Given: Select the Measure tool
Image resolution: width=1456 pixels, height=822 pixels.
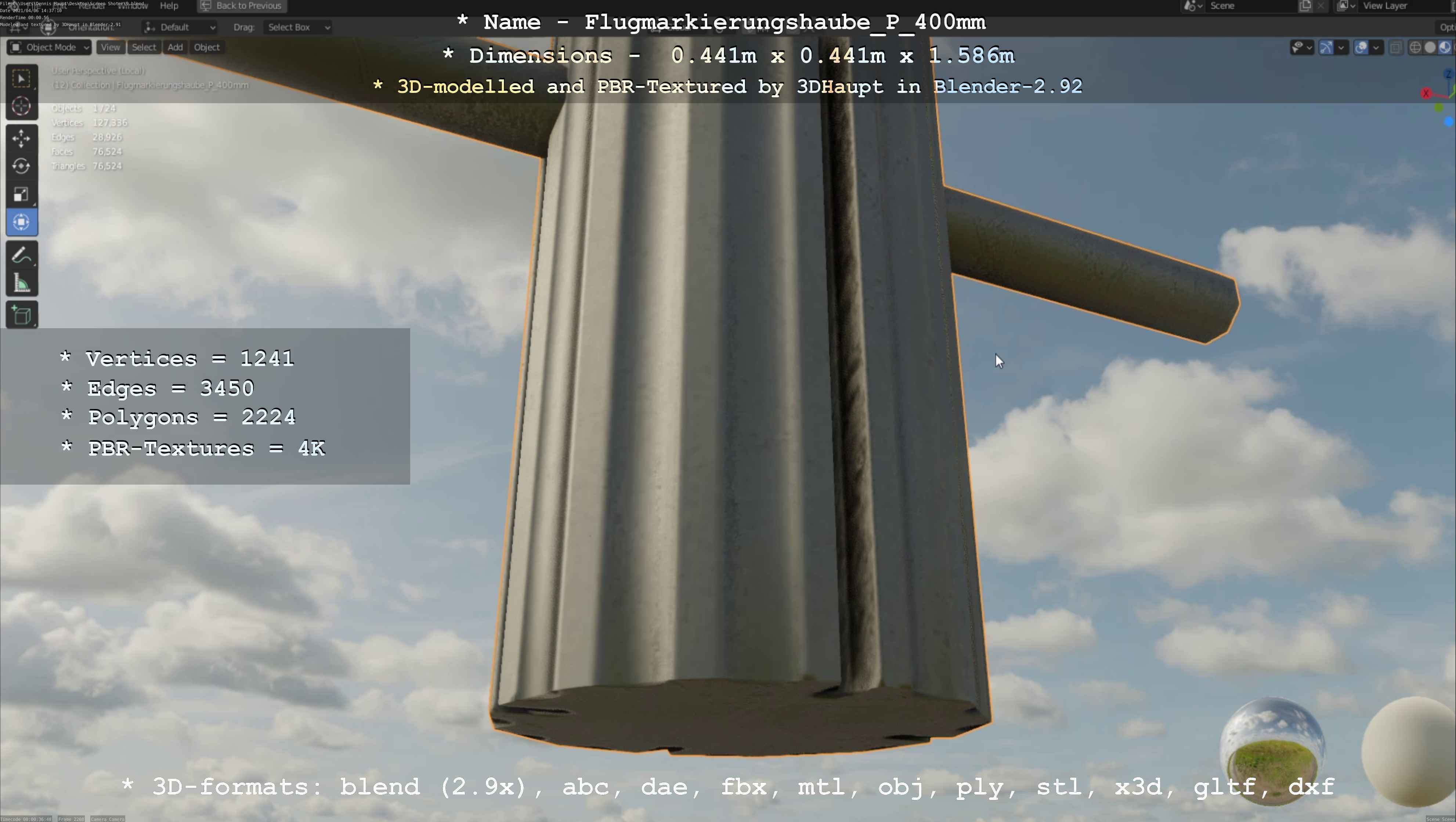Looking at the screenshot, I should point(21,283).
